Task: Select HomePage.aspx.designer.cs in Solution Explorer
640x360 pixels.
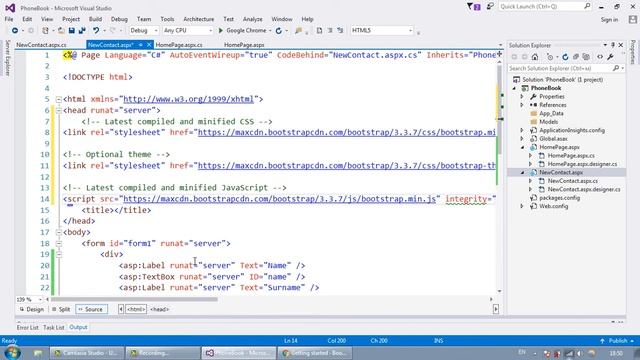Action: pos(582,164)
